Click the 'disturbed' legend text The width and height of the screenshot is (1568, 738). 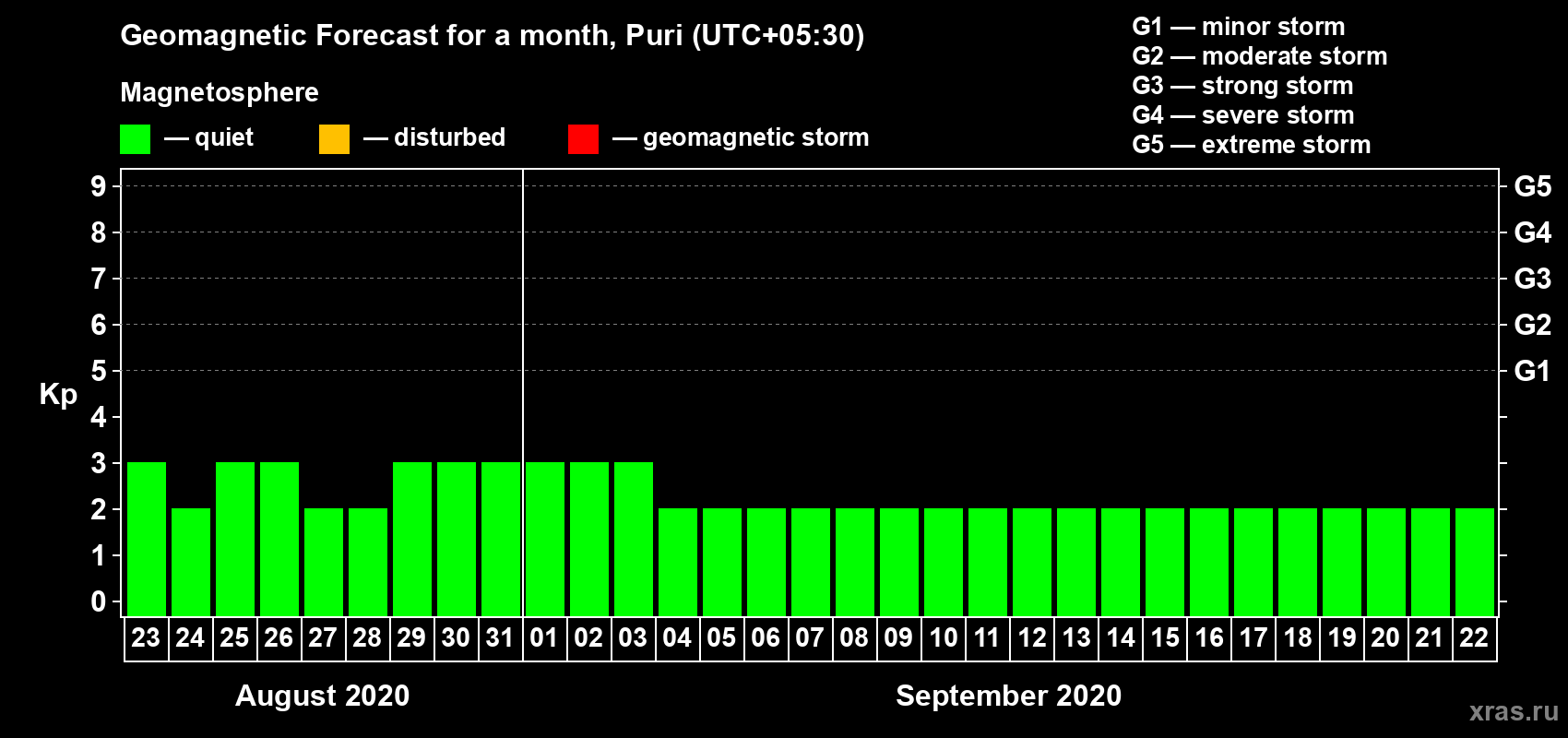449,137
